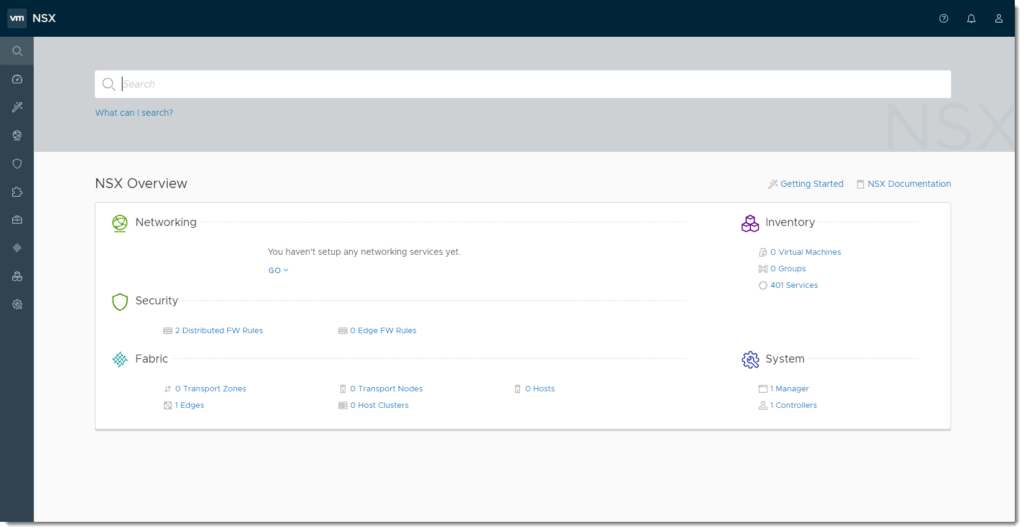The width and height of the screenshot is (1024, 531).
Task: Click the Networking section heading
Action: (x=166, y=223)
